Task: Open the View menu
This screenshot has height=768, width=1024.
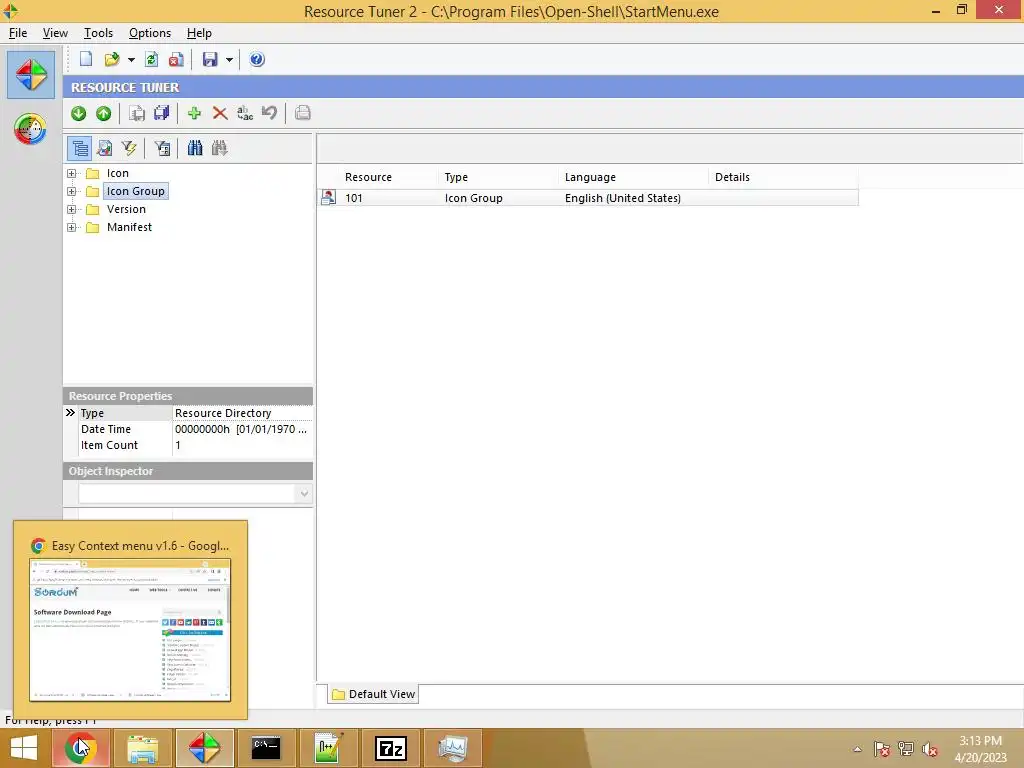Action: pyautogui.click(x=56, y=33)
